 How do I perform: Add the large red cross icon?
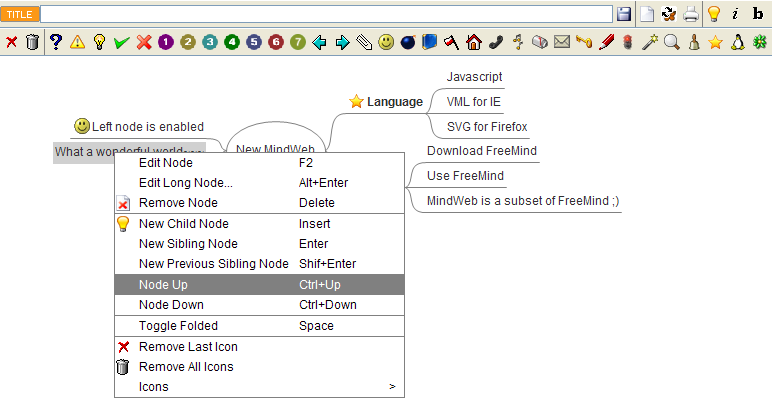click(144, 42)
